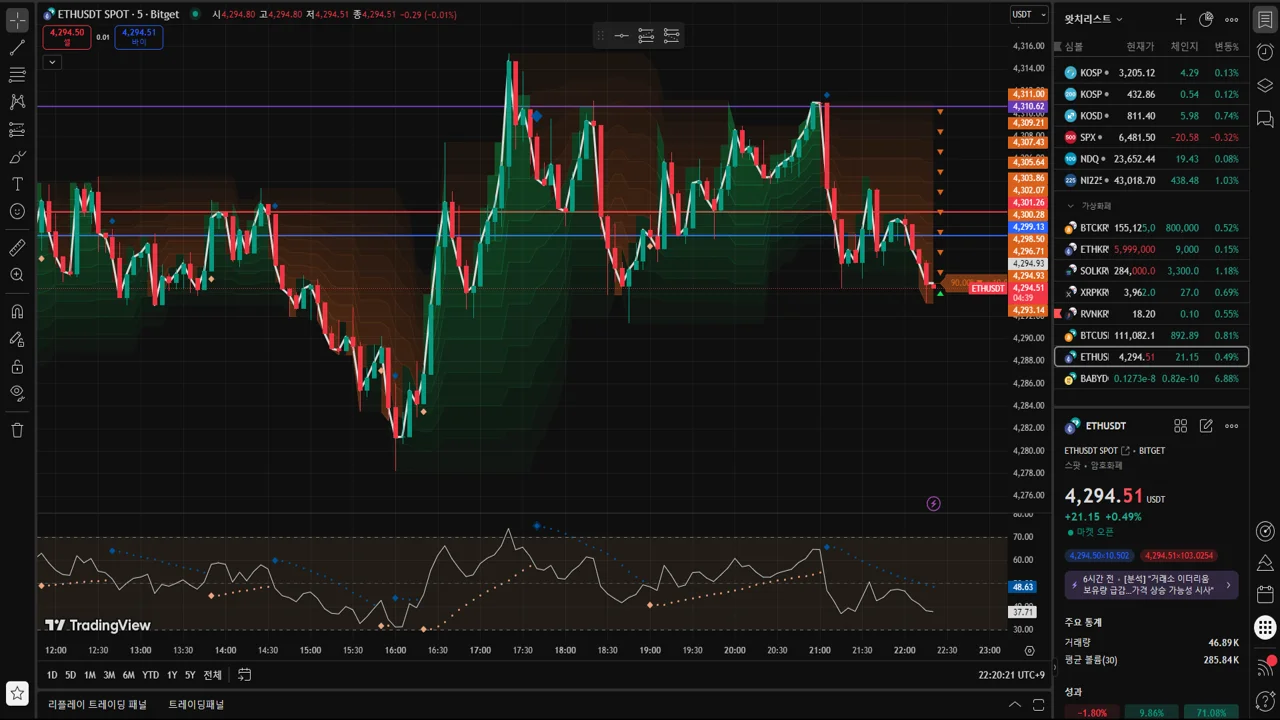Toggle the favorites star in bottom-left
The width and height of the screenshot is (1280, 720).
coord(17,692)
